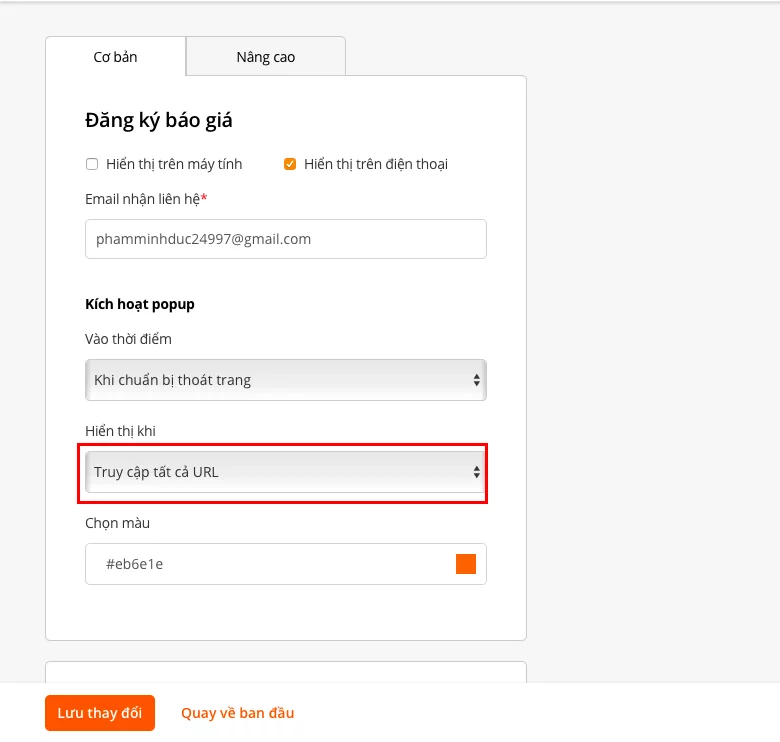
Task: Switch to the Cơ bản tab
Action: coord(115,57)
